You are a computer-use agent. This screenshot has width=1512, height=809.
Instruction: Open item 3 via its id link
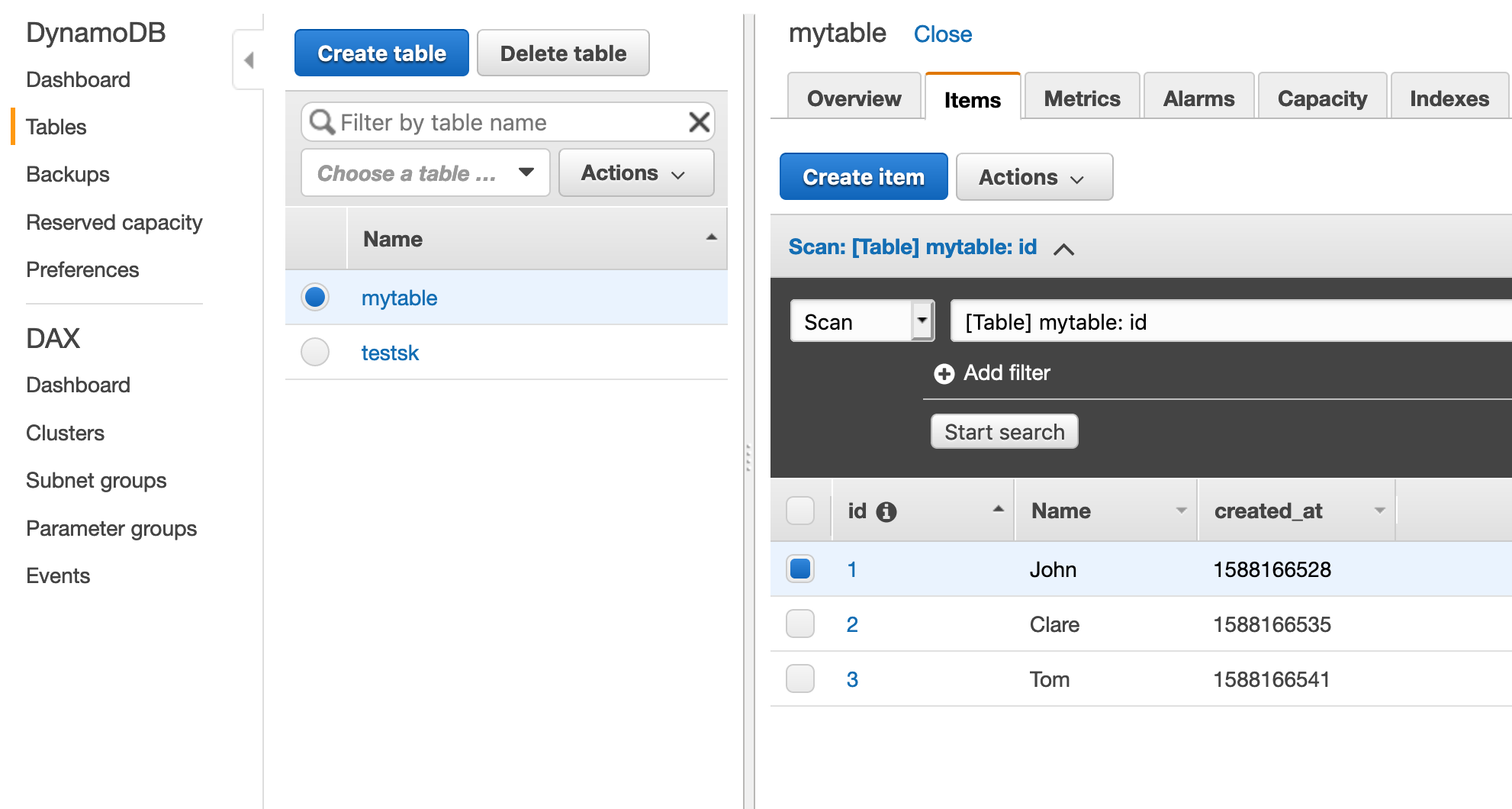coord(852,678)
